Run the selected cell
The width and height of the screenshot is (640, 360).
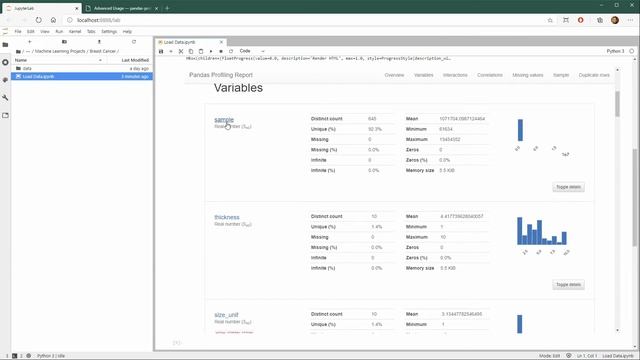click(211, 51)
